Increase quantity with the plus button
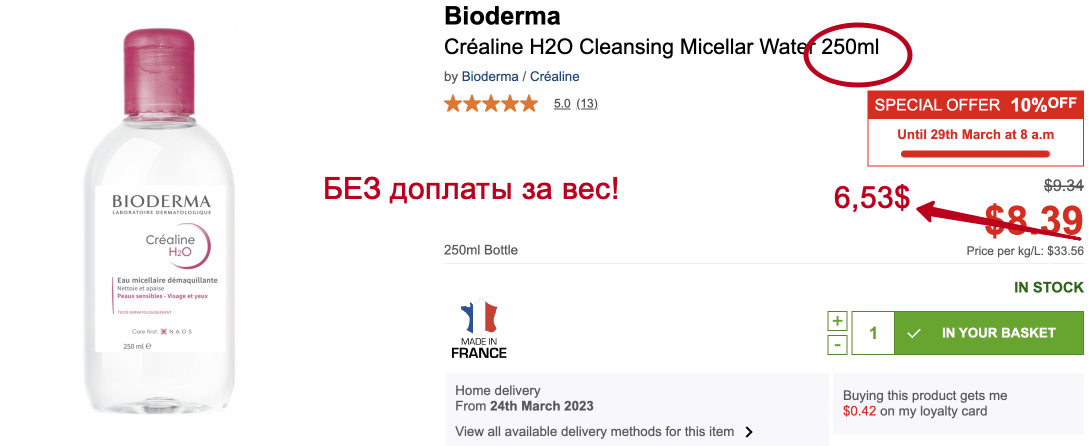1090x446 pixels. tap(837, 321)
